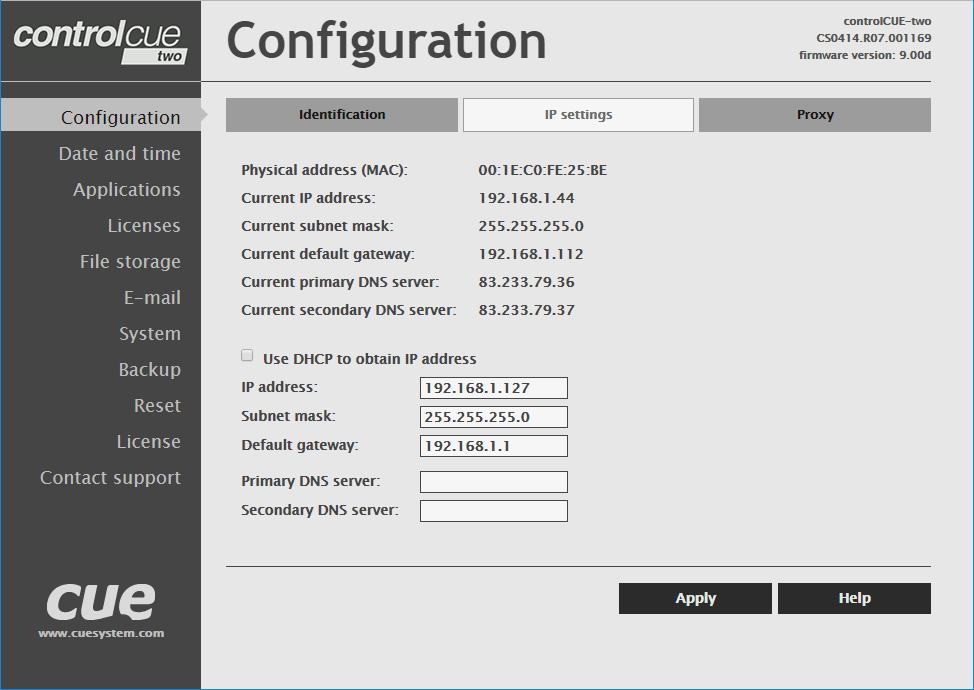Click the Default gateway field
The image size is (974, 690).
494,446
